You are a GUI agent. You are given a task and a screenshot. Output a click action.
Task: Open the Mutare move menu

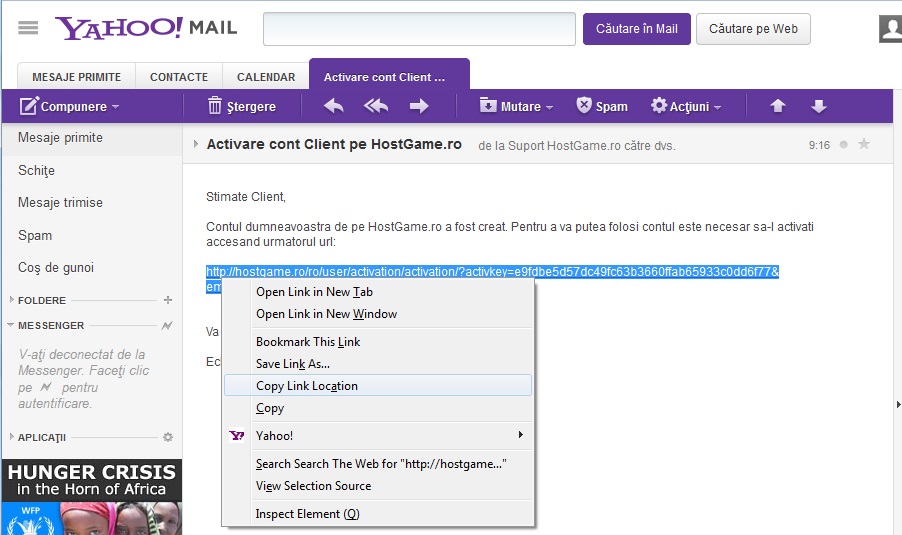pos(516,106)
